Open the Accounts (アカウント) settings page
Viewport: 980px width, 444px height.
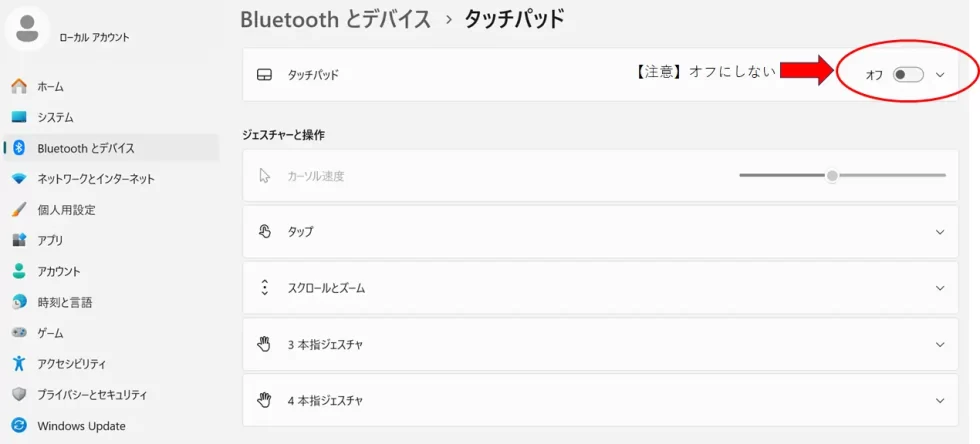click(58, 271)
